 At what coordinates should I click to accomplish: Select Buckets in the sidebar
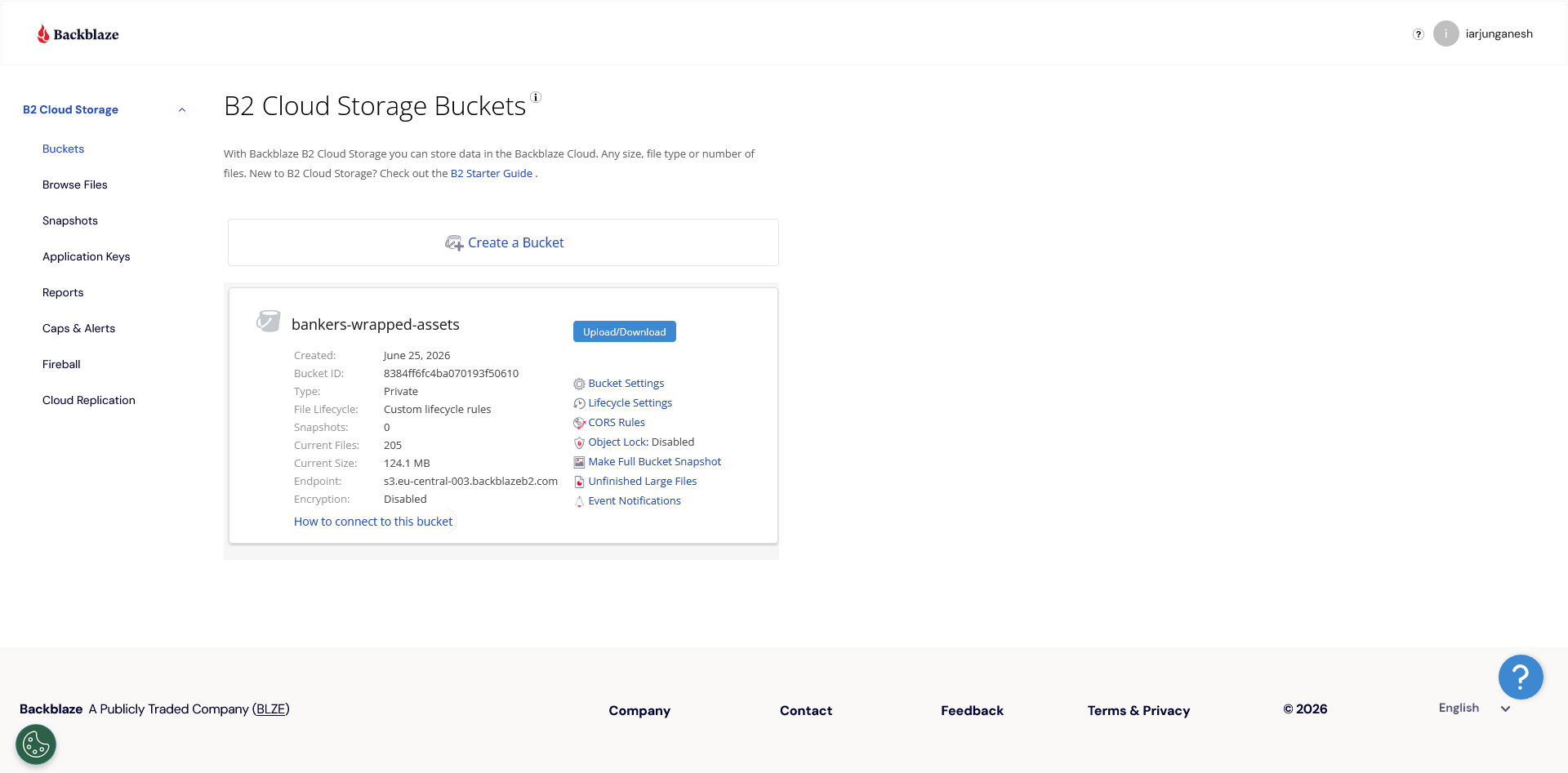tap(63, 149)
